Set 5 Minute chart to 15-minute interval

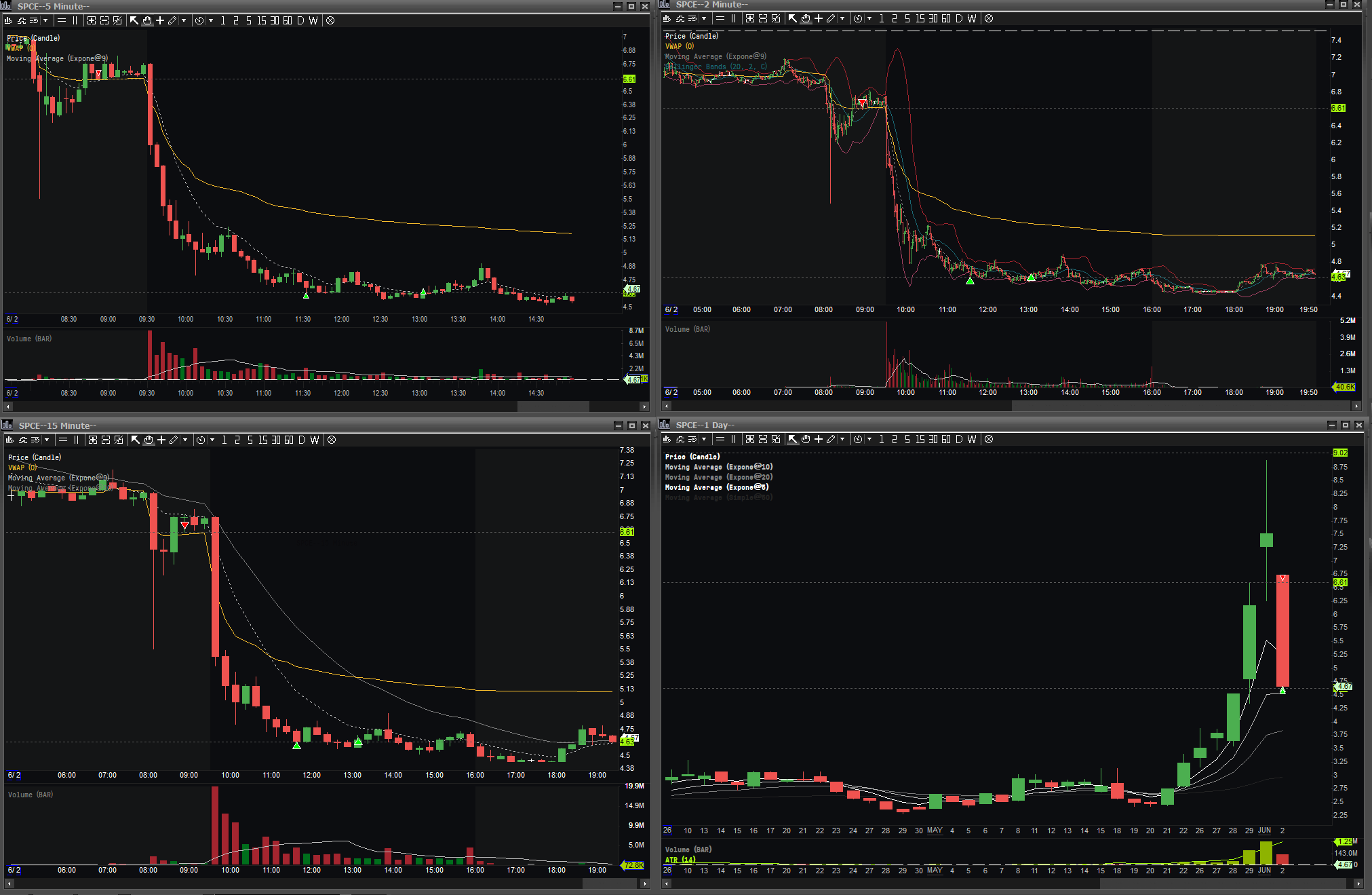point(262,20)
